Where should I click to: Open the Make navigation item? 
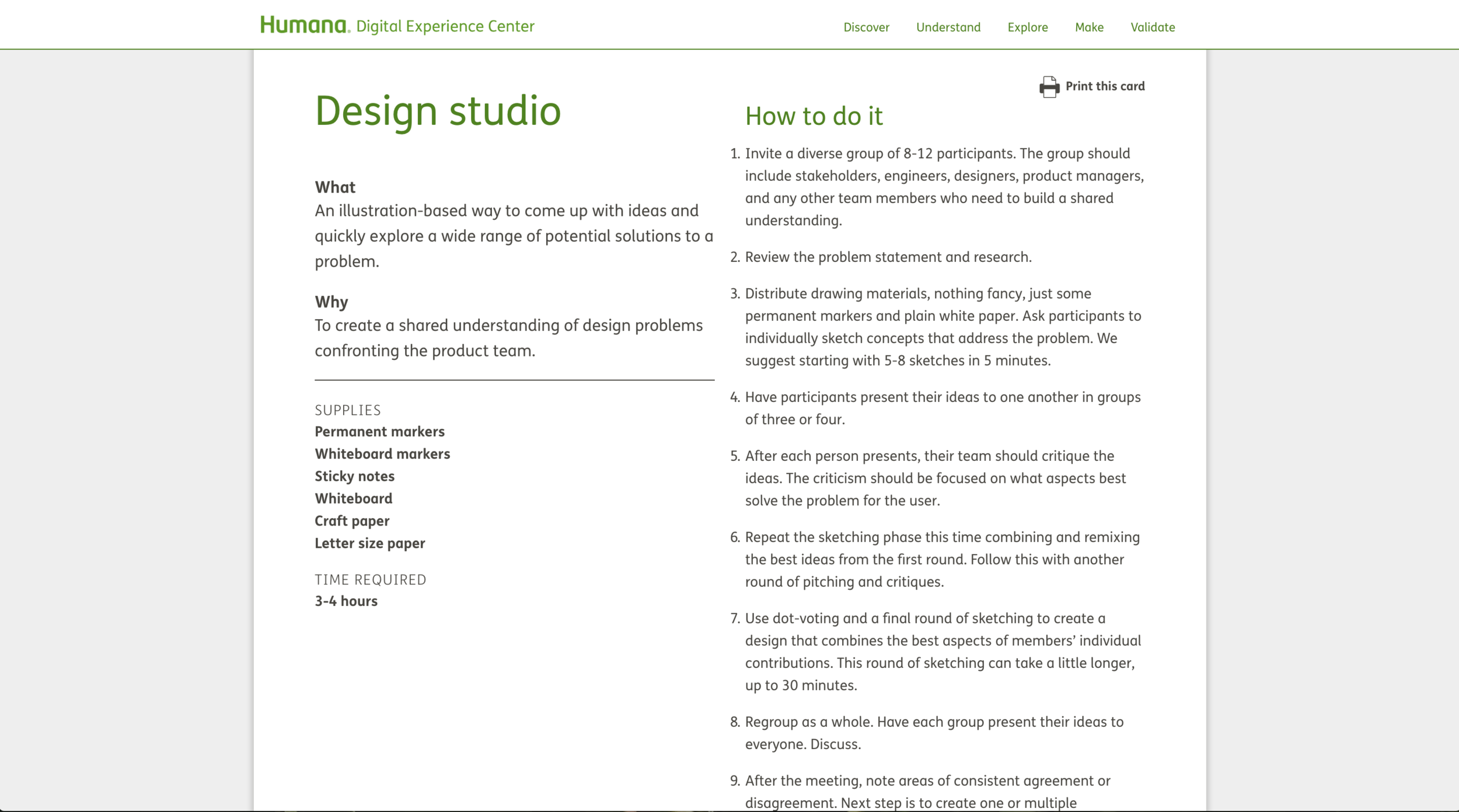pos(1089,27)
